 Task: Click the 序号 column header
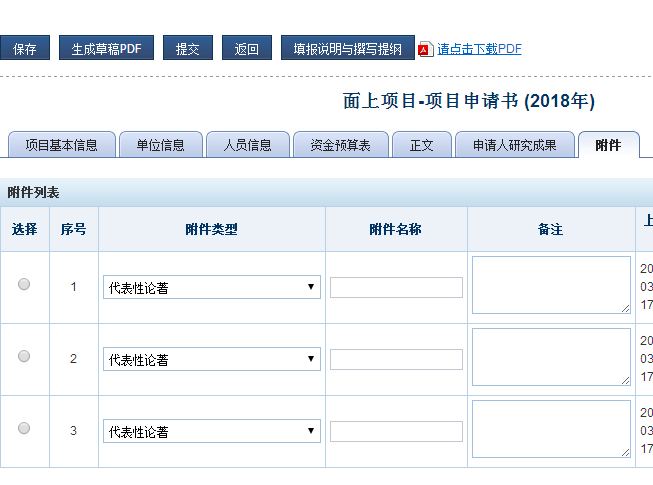point(73,229)
